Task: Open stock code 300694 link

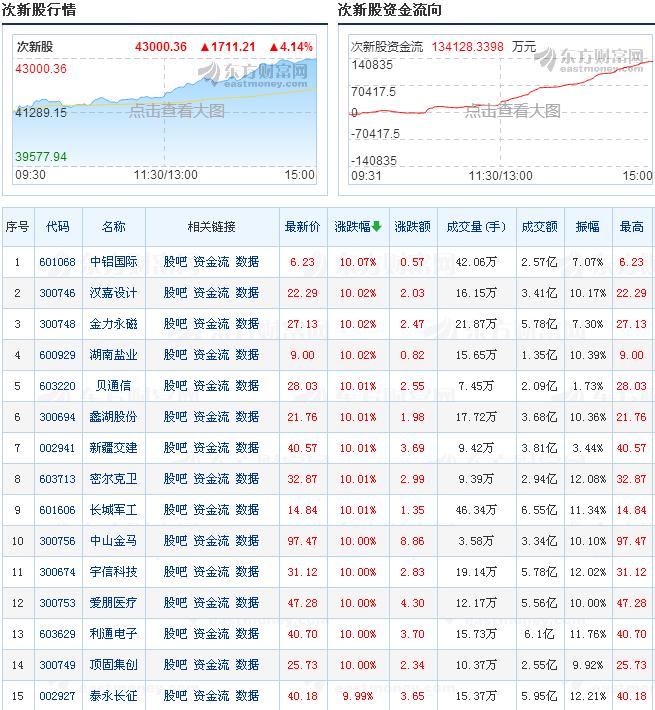Action: [x=57, y=417]
